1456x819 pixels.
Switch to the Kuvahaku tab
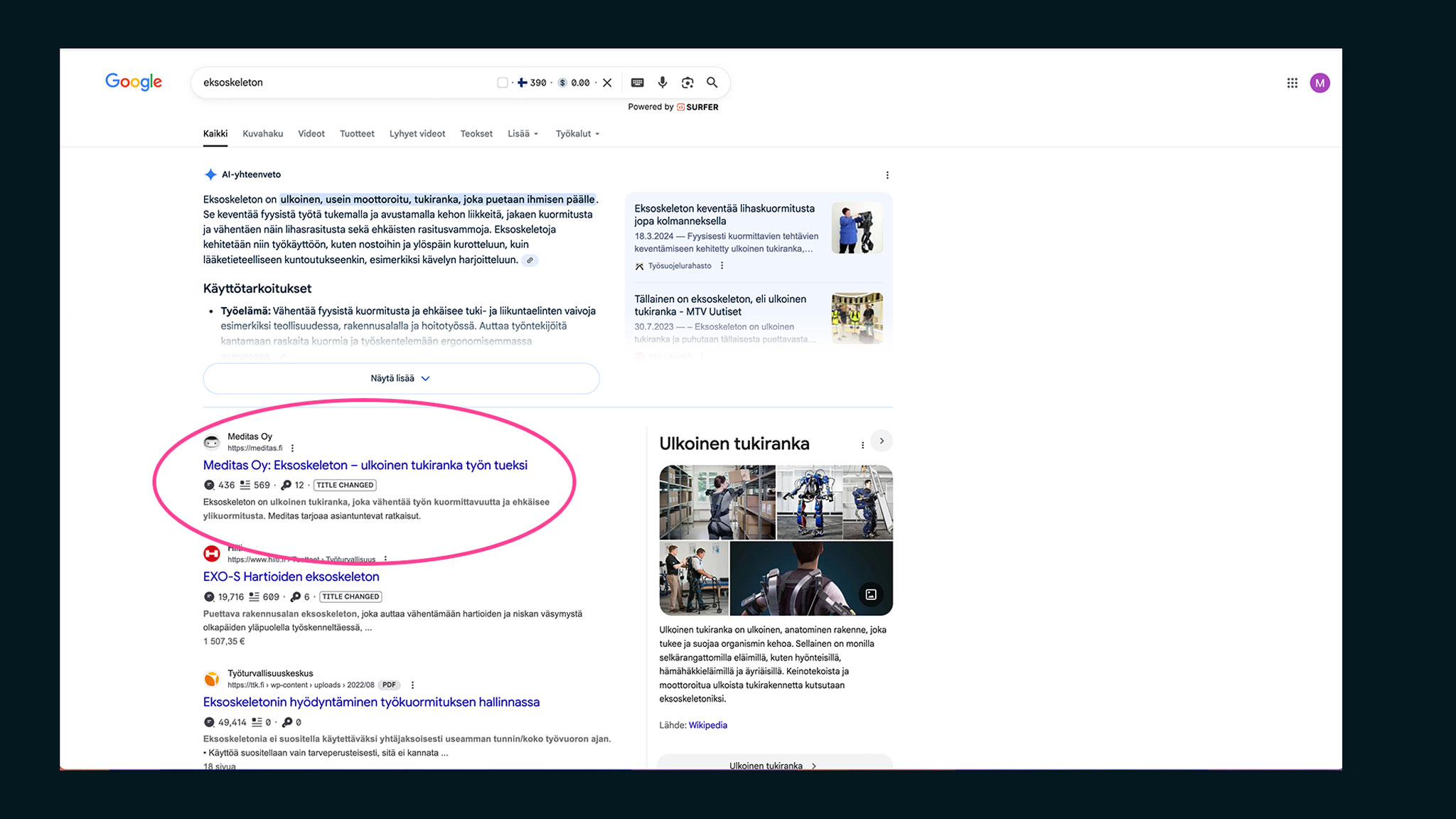[262, 134]
